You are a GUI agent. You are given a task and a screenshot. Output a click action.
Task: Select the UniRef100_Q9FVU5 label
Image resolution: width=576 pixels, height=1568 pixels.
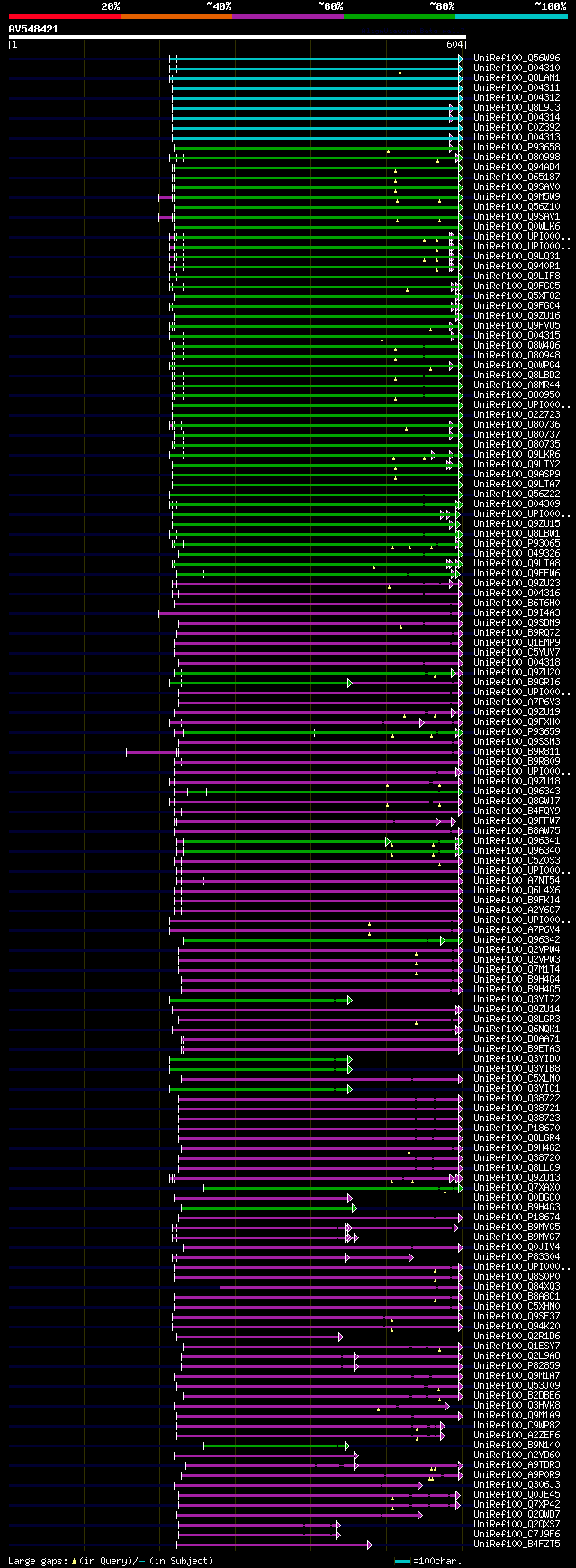[517, 325]
